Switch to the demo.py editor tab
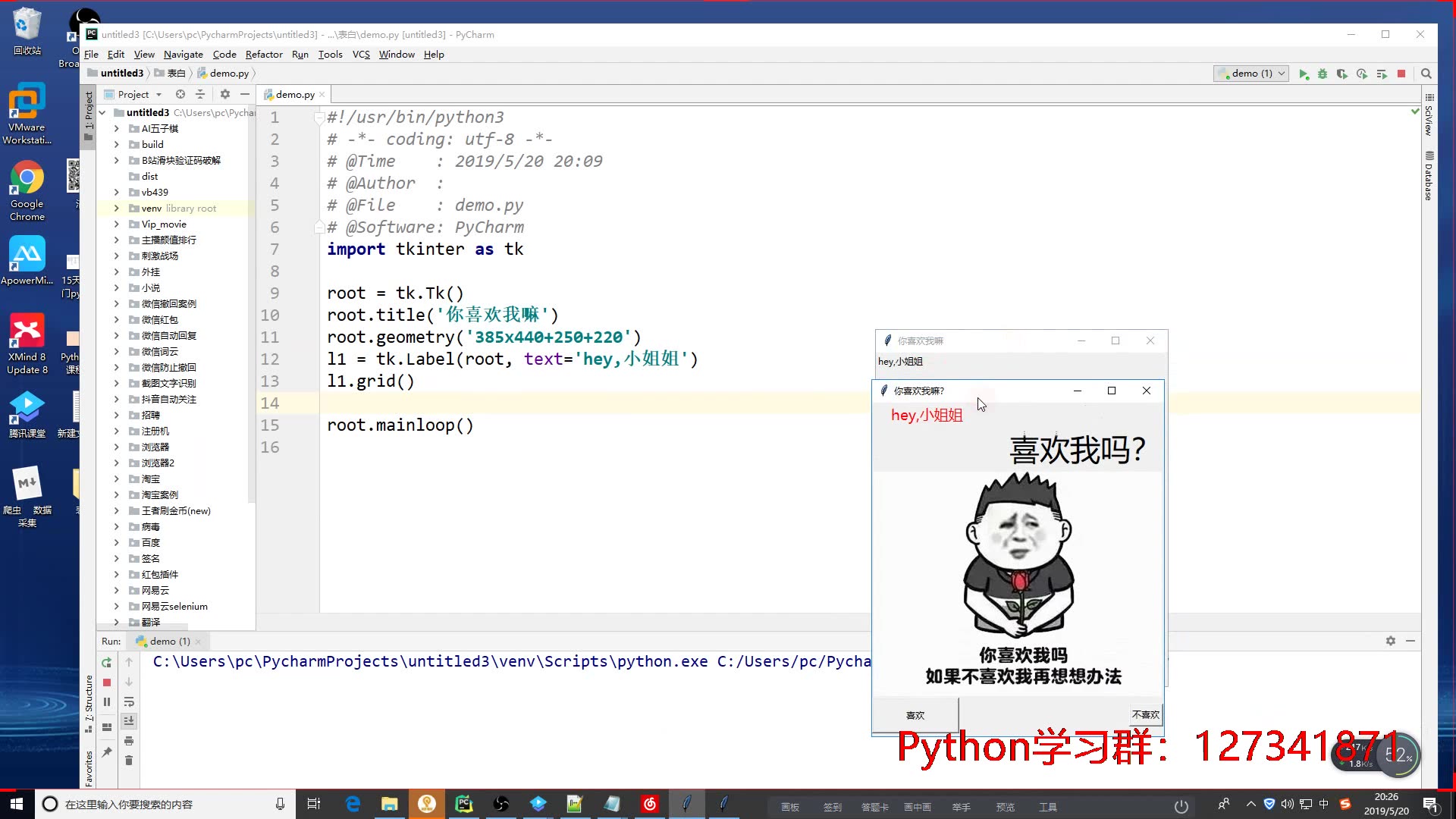The height and width of the screenshot is (819, 1456). (294, 94)
